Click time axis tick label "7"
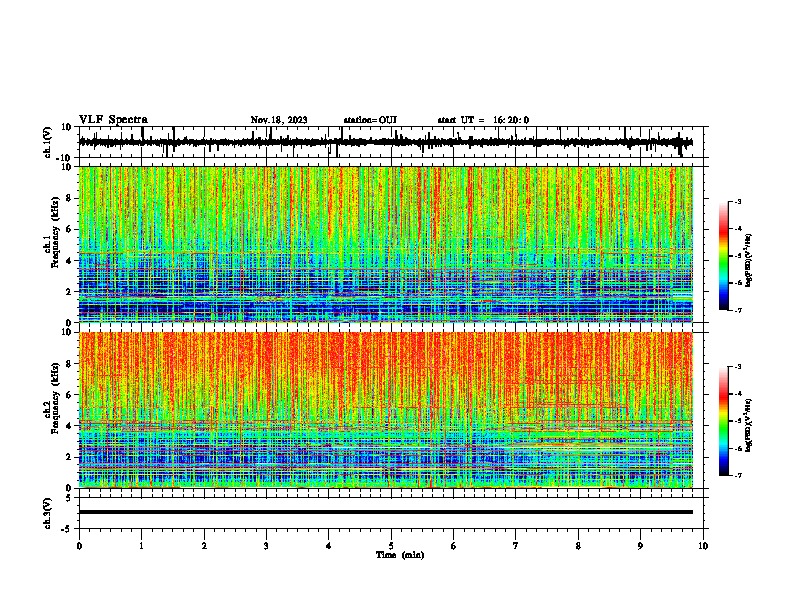The height and width of the screenshot is (612, 792). tap(516, 546)
